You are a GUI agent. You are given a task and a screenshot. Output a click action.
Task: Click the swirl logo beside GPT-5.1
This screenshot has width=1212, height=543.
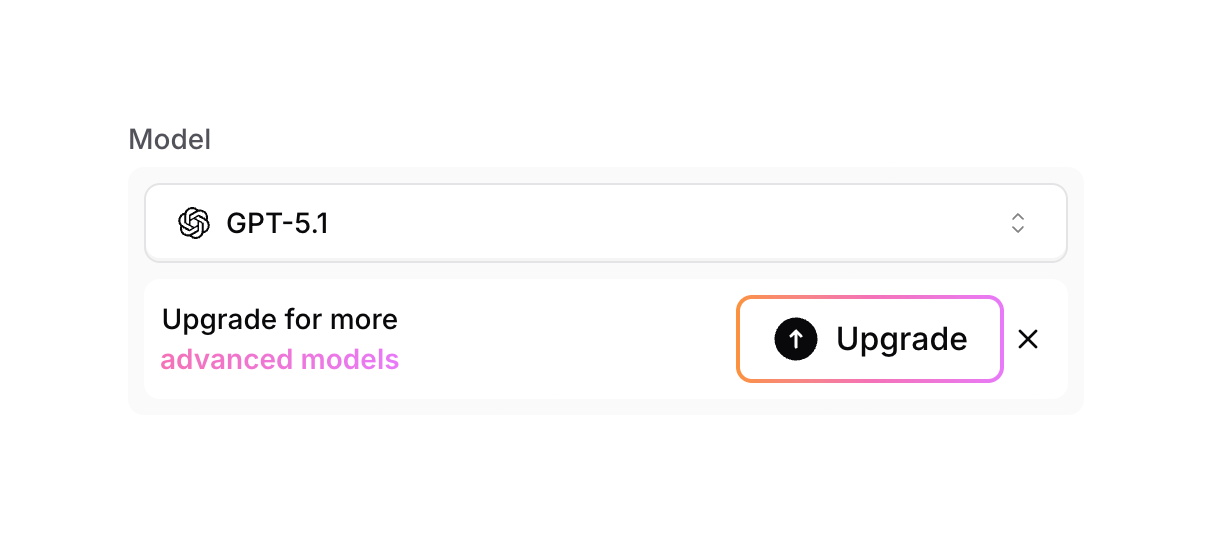[193, 223]
